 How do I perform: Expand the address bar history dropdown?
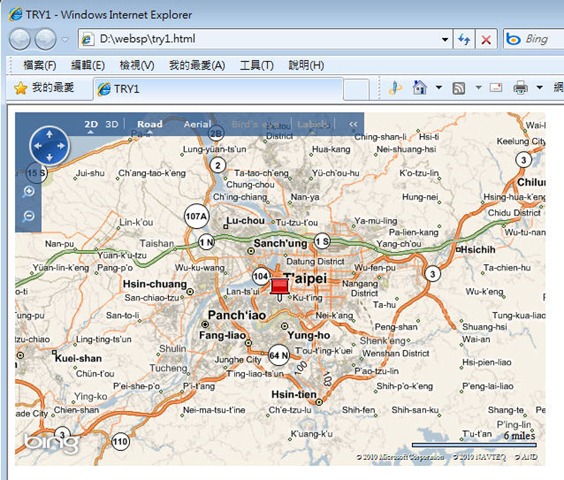445,39
